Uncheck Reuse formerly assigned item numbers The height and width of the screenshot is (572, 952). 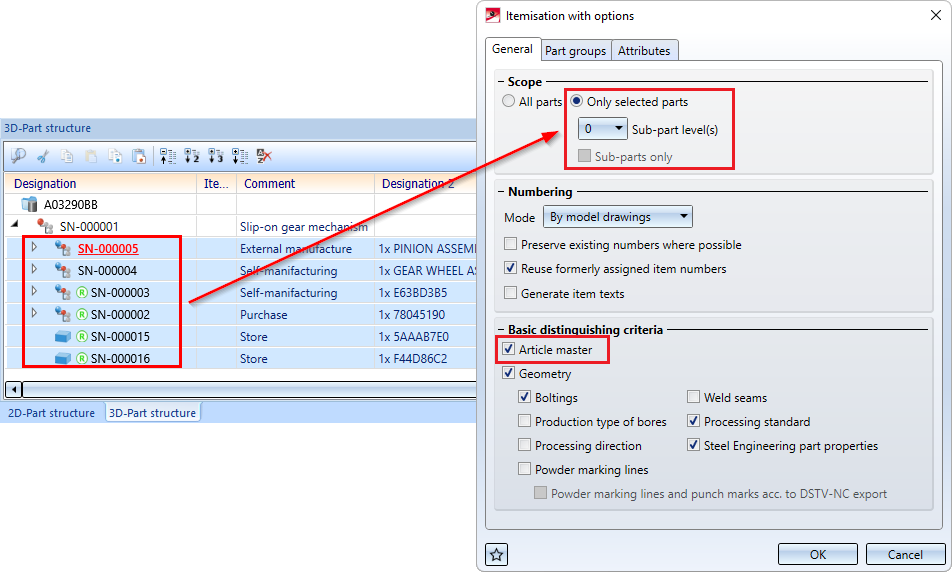(x=511, y=268)
